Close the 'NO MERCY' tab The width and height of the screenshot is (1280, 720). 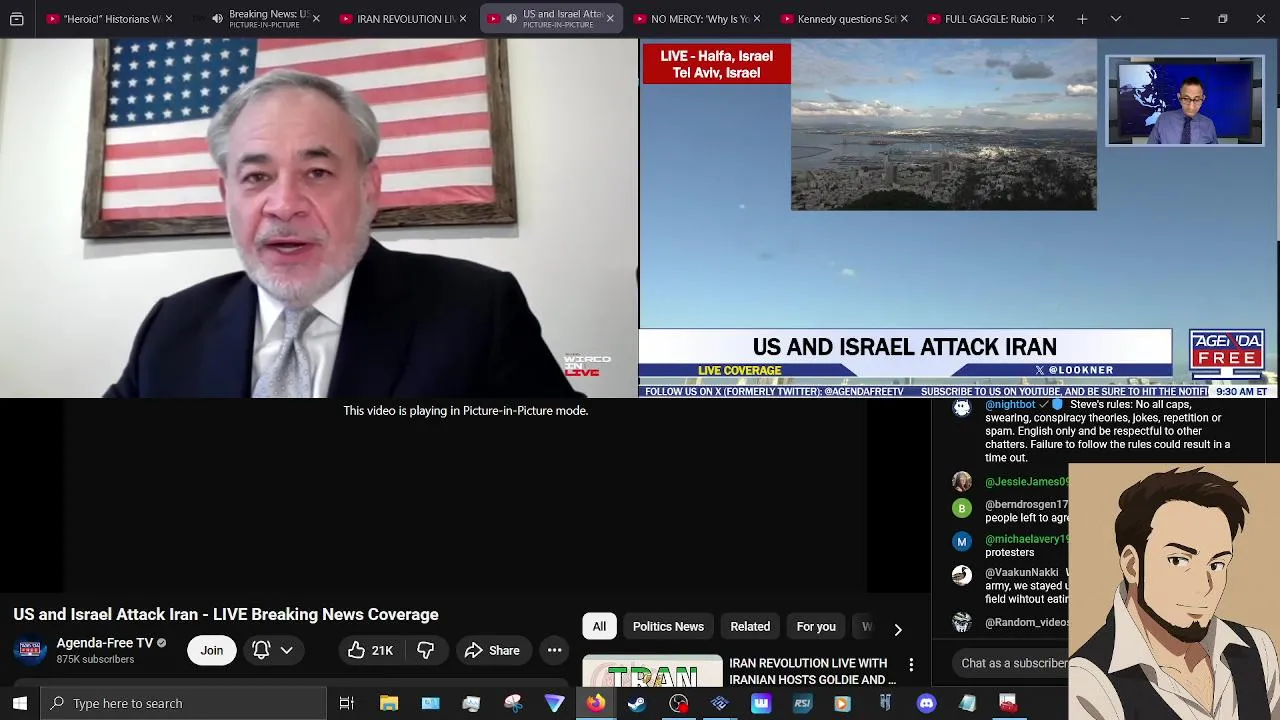(757, 19)
